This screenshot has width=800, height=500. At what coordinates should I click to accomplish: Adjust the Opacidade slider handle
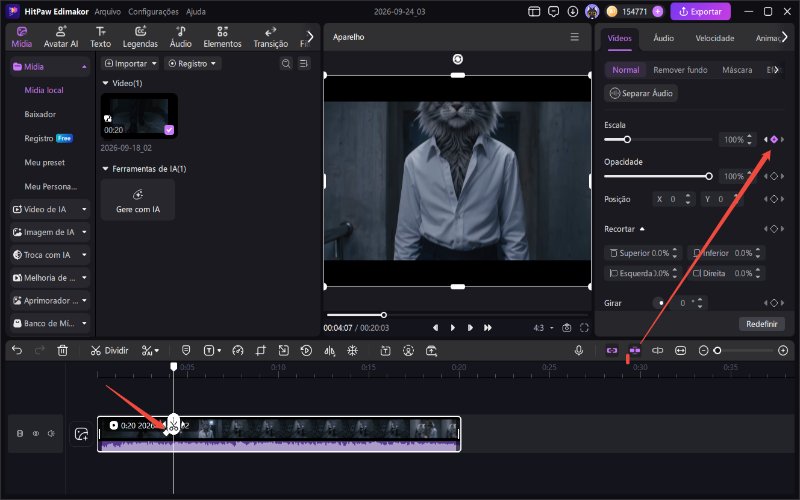click(x=709, y=176)
